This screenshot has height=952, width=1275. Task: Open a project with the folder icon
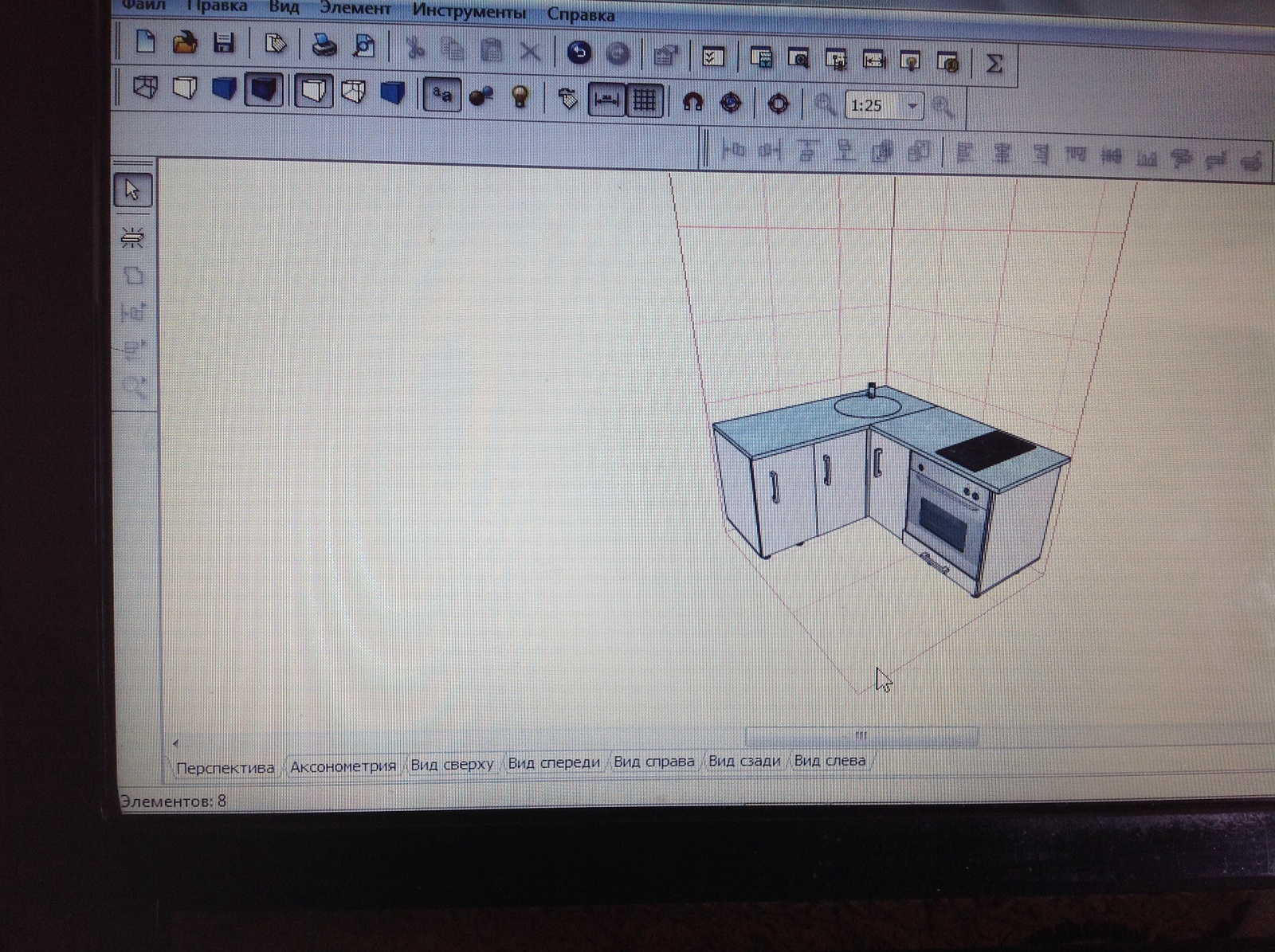[185, 42]
